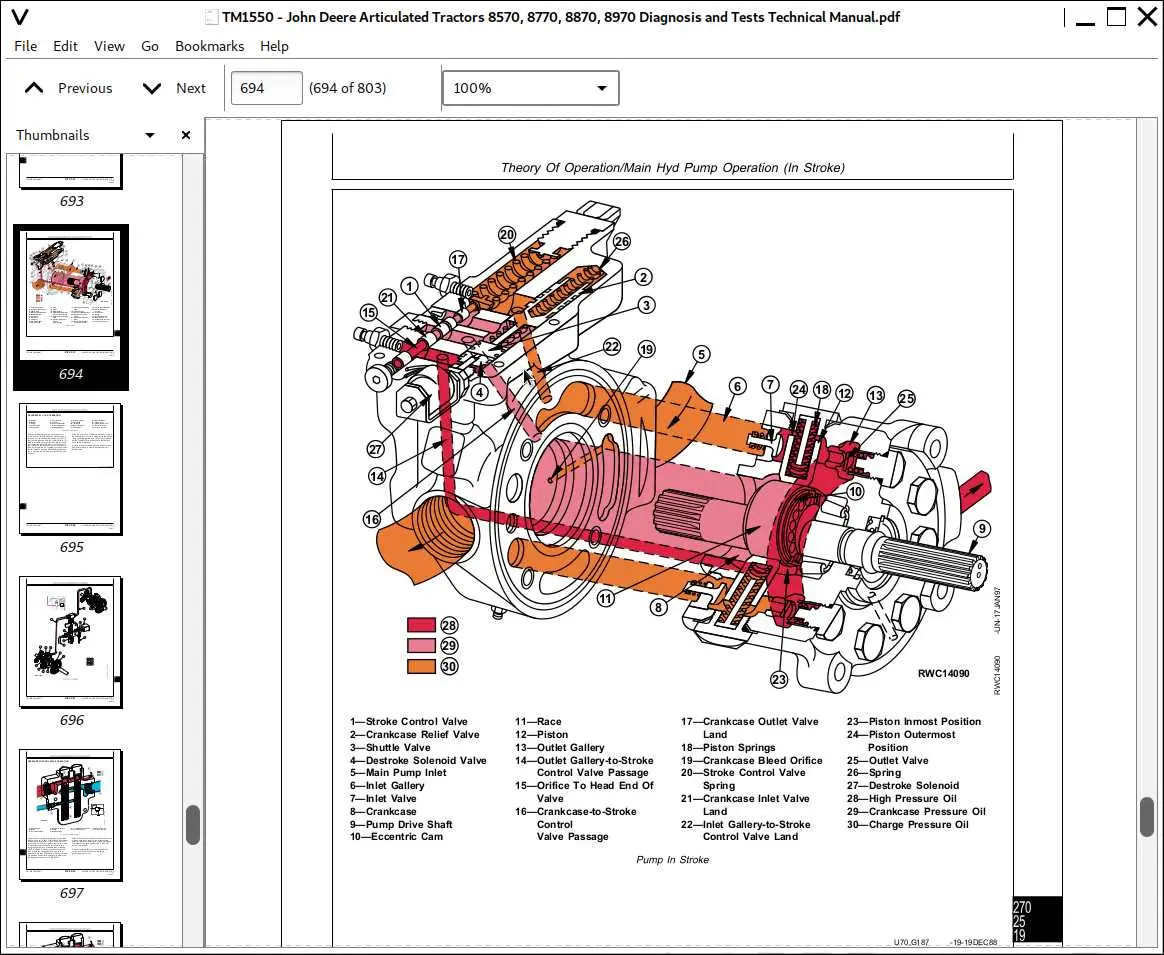Minimize the PDF viewer window
Viewport: 1164px width, 955px height.
[1085, 22]
